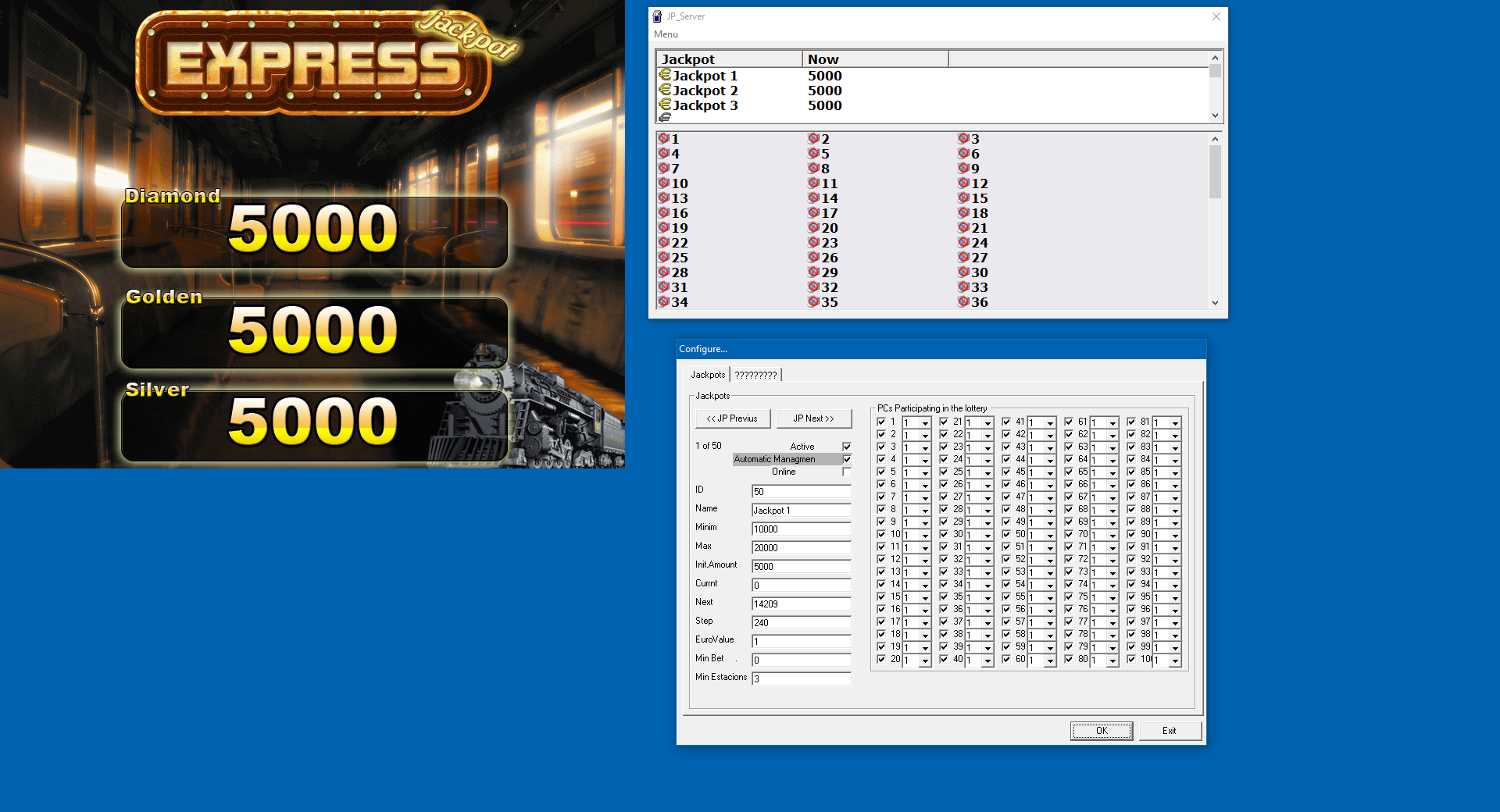The image size is (1500, 812).
Task: Toggle the Active checkbox
Action: pos(847,447)
